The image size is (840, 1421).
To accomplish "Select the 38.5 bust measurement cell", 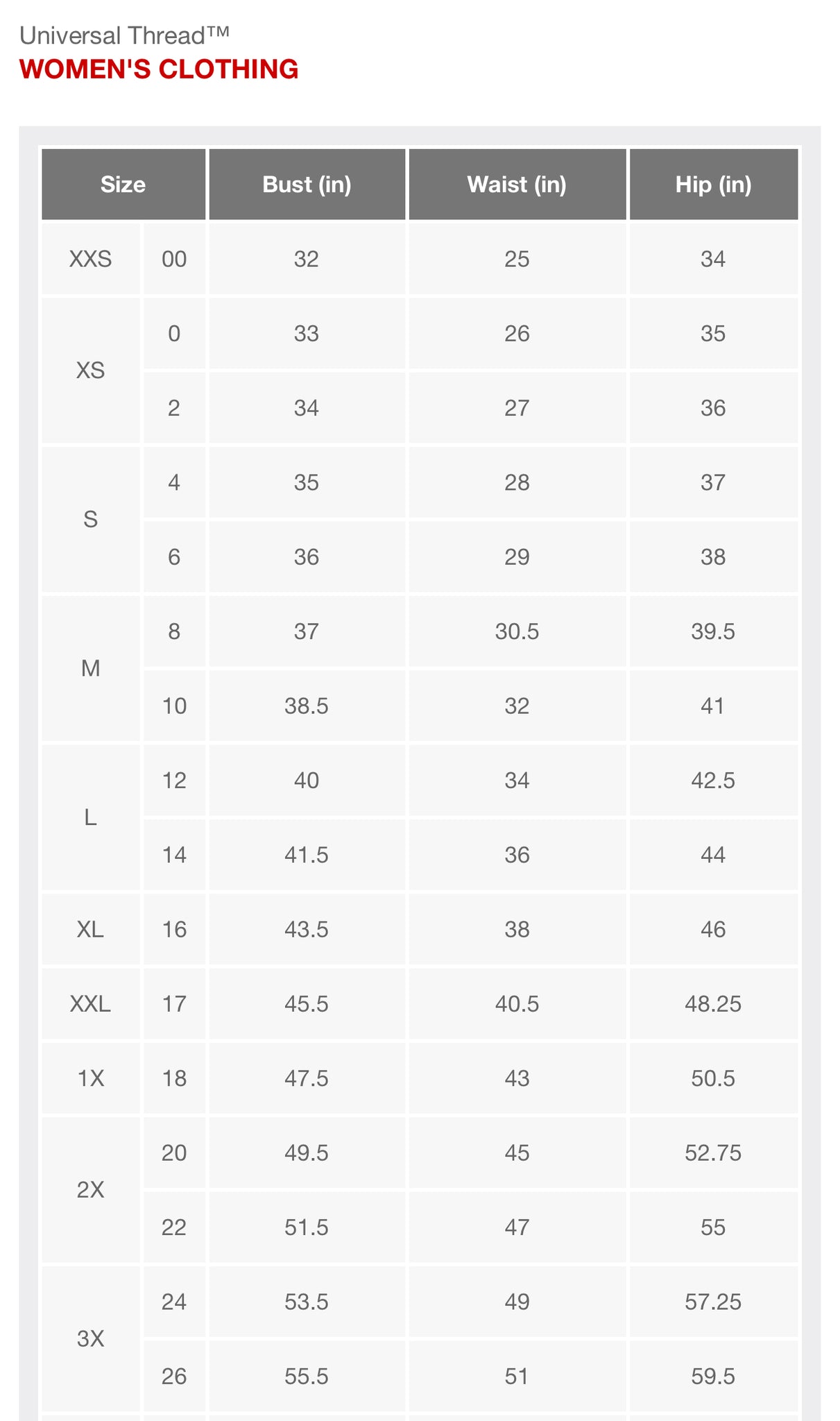I will click(307, 706).
